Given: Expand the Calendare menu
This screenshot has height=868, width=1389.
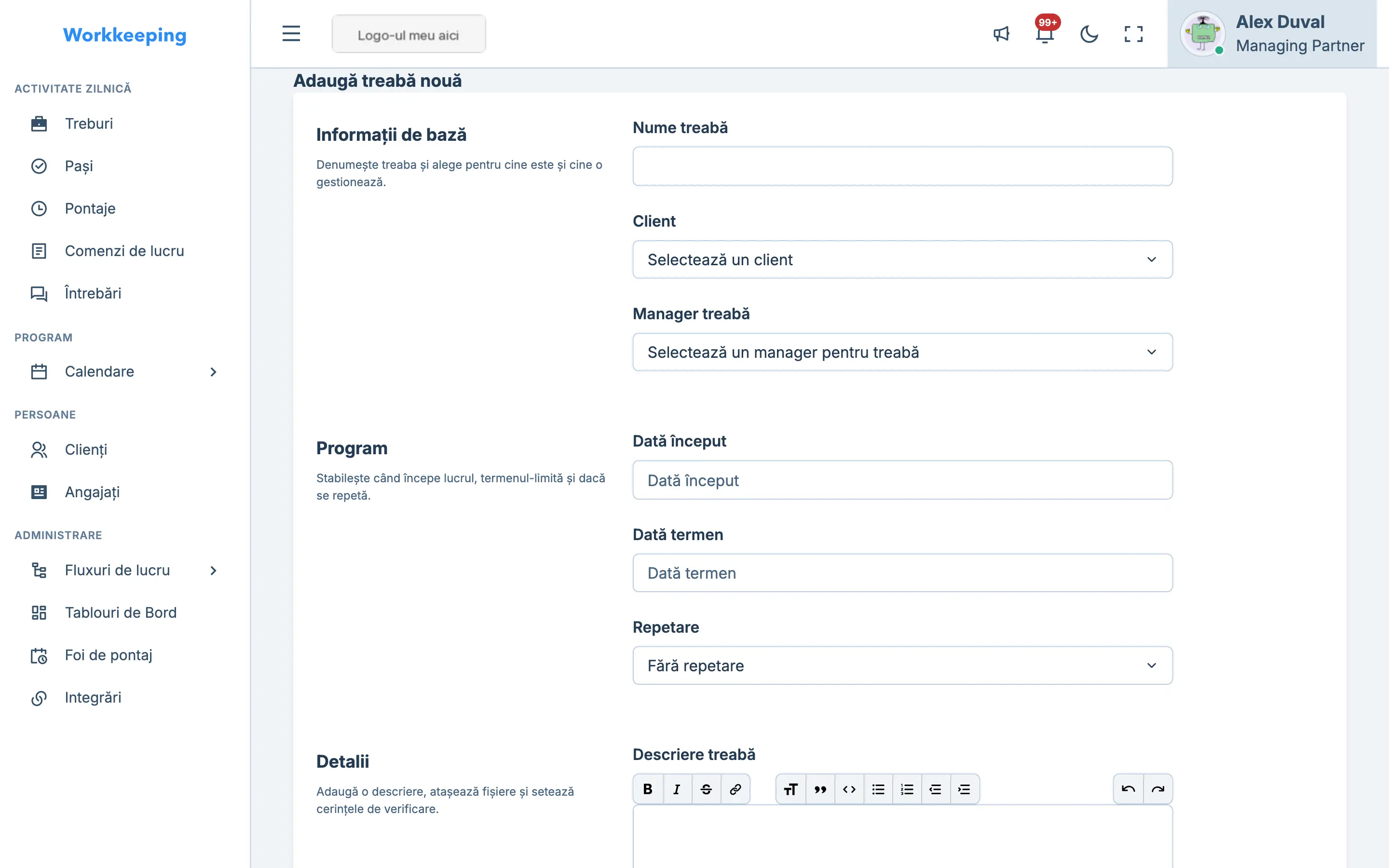Looking at the screenshot, I should (x=124, y=371).
